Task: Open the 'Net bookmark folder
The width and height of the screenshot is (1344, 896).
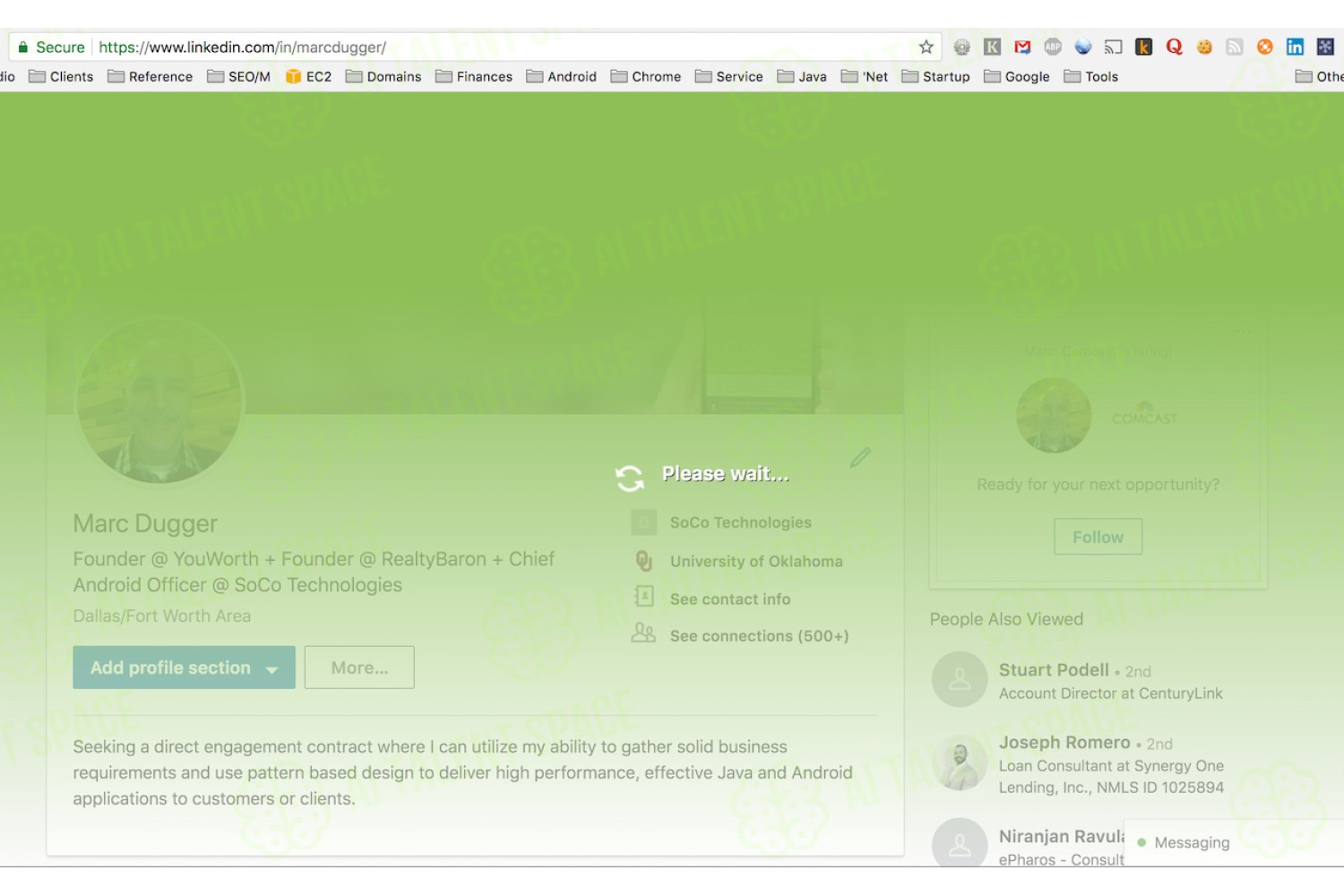Action: click(x=865, y=76)
